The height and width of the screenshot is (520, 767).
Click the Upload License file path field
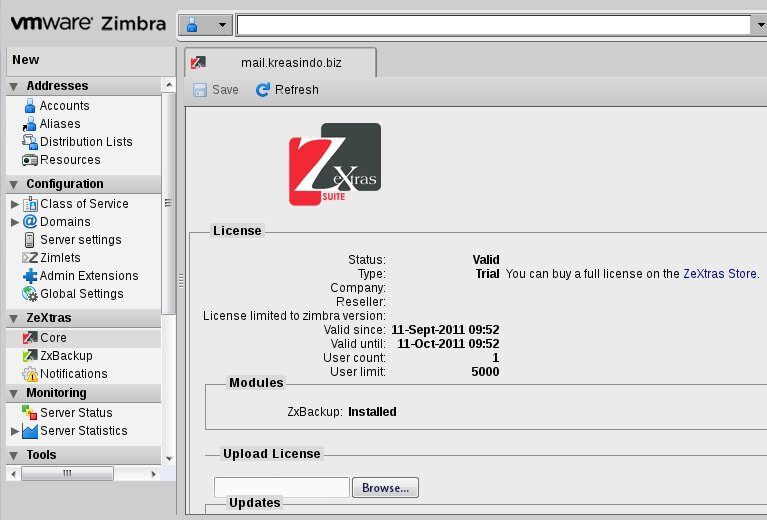(282, 488)
